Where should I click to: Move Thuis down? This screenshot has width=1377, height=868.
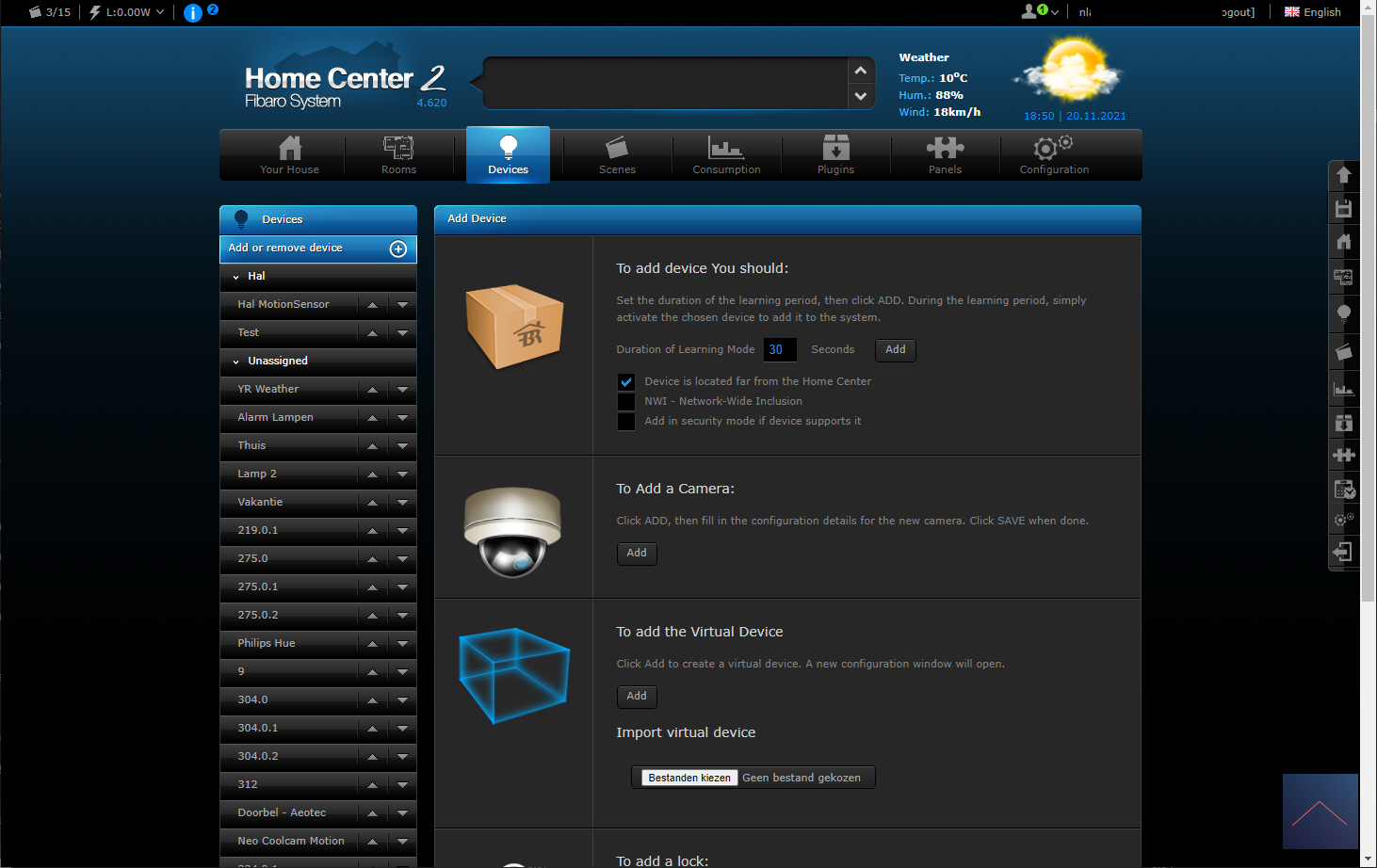coord(402,446)
